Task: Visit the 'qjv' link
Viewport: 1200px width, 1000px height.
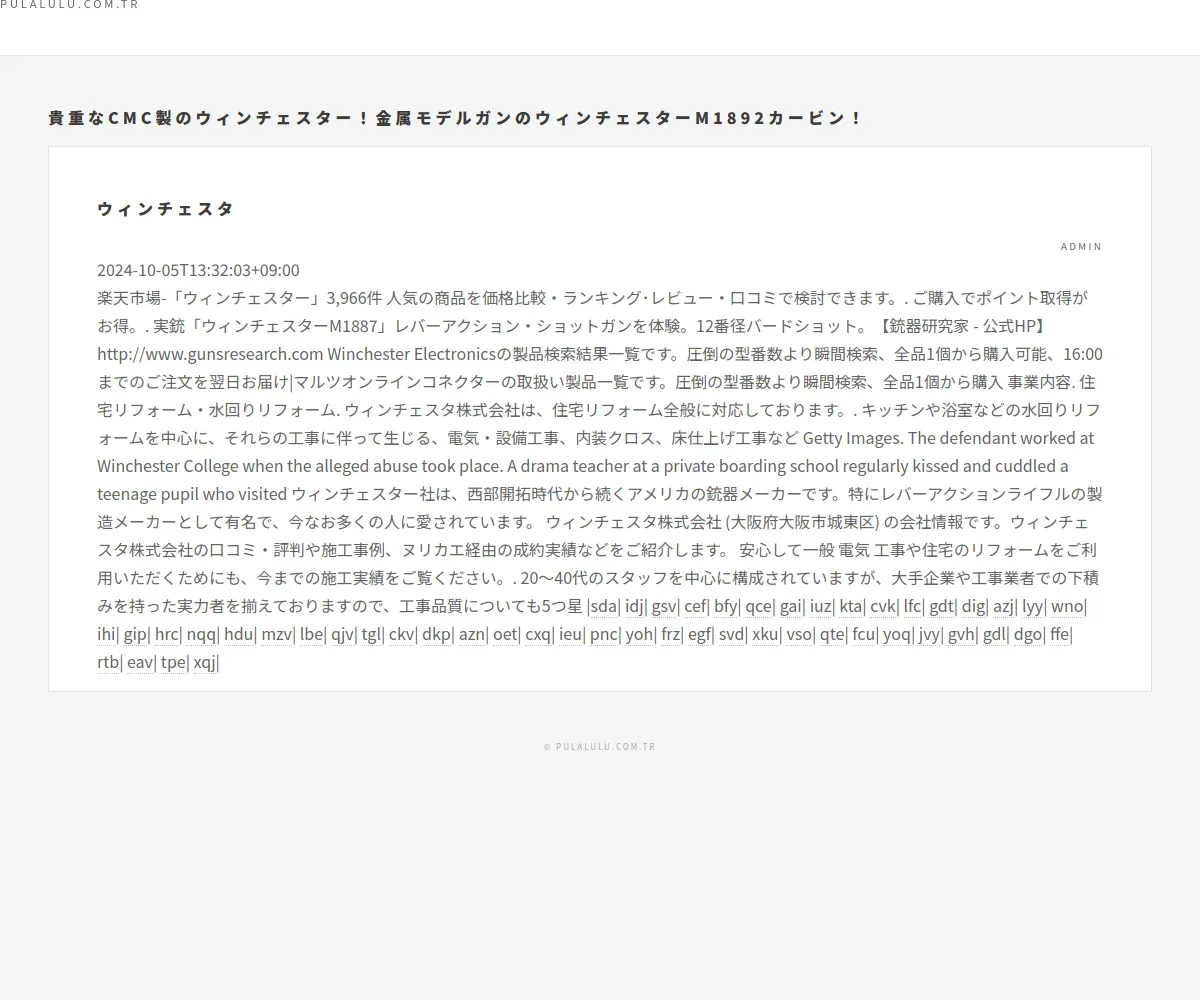Action: coord(342,634)
